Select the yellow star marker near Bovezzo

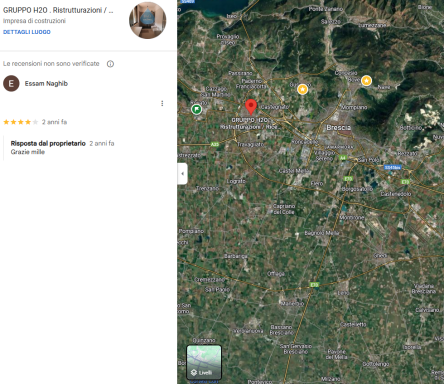(x=366, y=81)
